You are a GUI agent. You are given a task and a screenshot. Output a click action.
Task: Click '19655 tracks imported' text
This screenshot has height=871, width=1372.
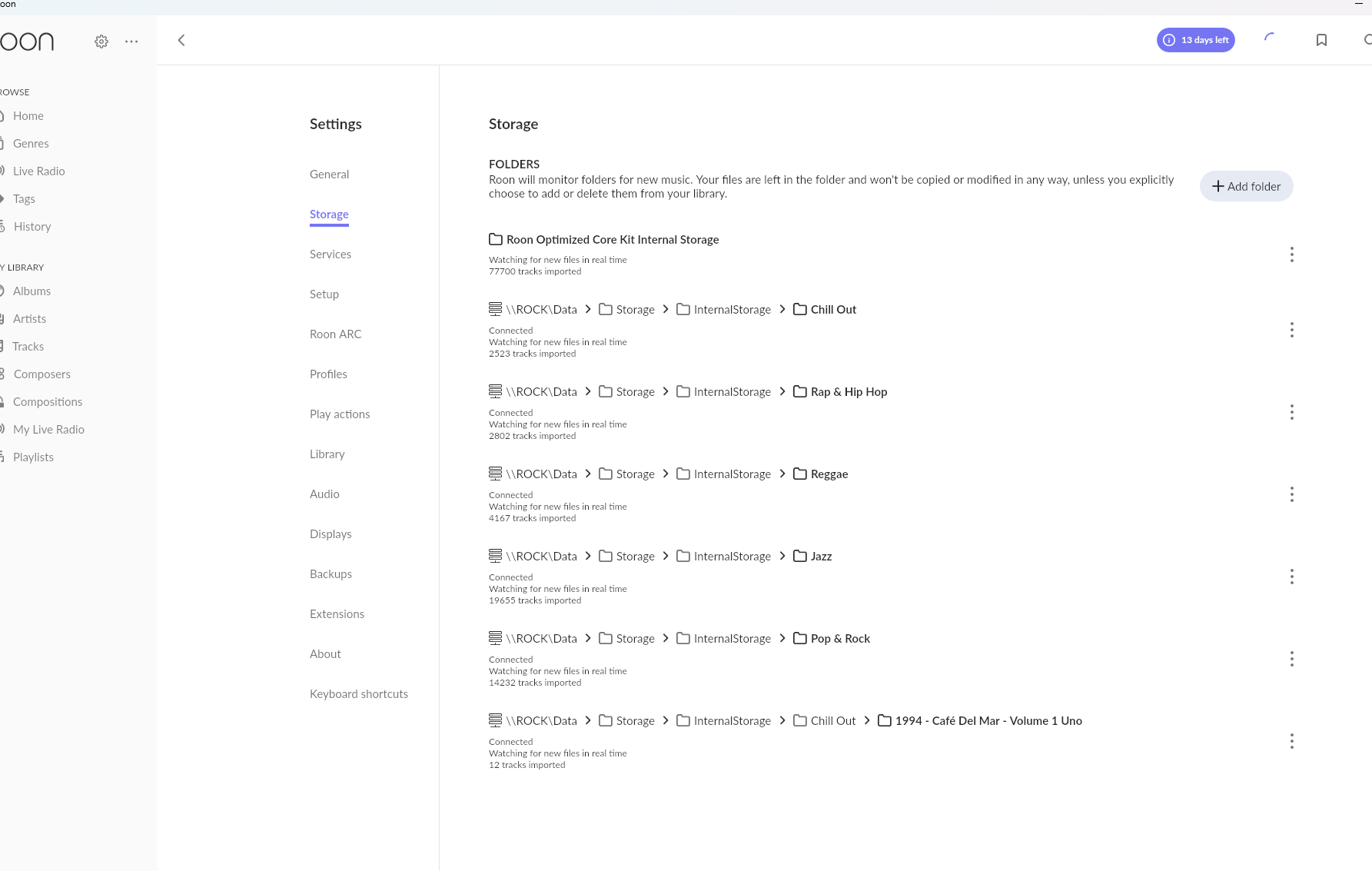point(535,600)
